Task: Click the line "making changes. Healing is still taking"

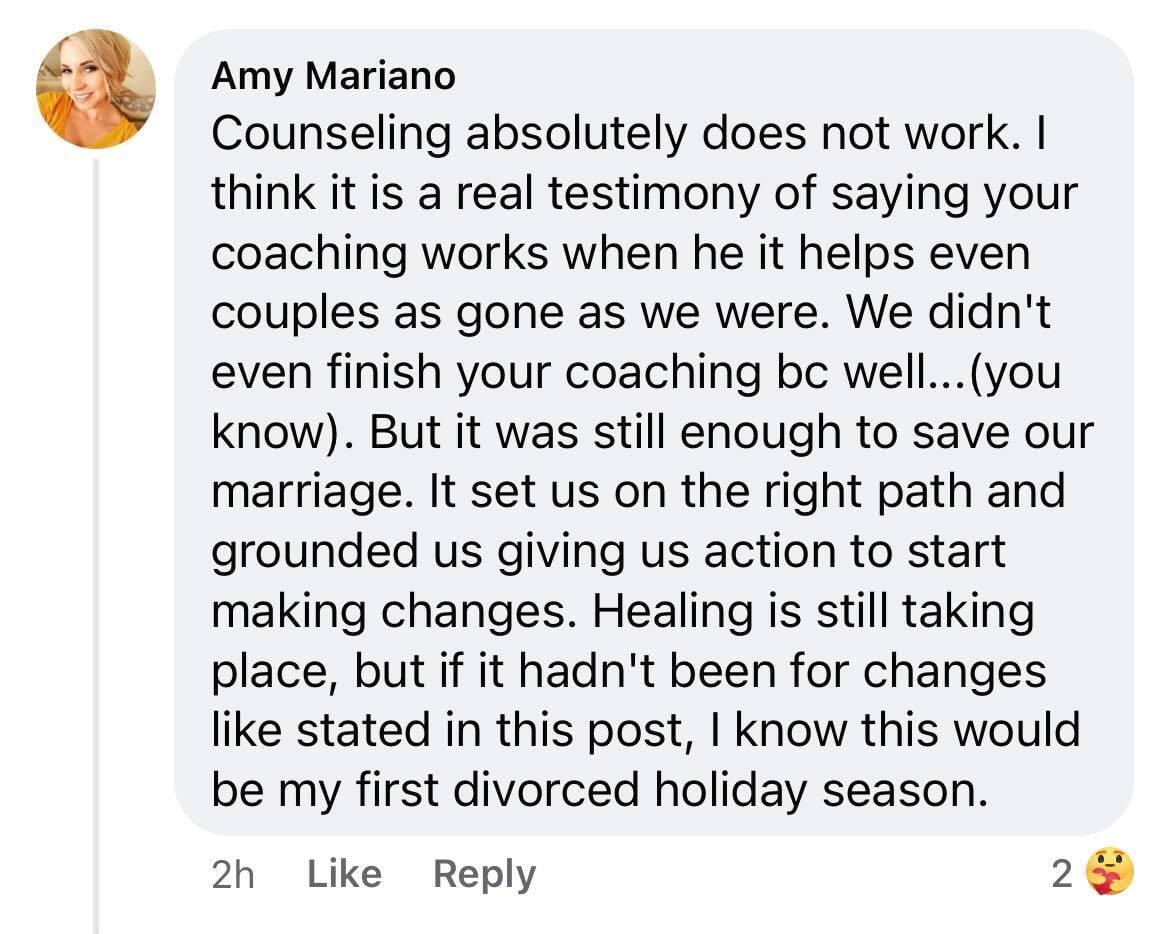Action: coord(622,610)
